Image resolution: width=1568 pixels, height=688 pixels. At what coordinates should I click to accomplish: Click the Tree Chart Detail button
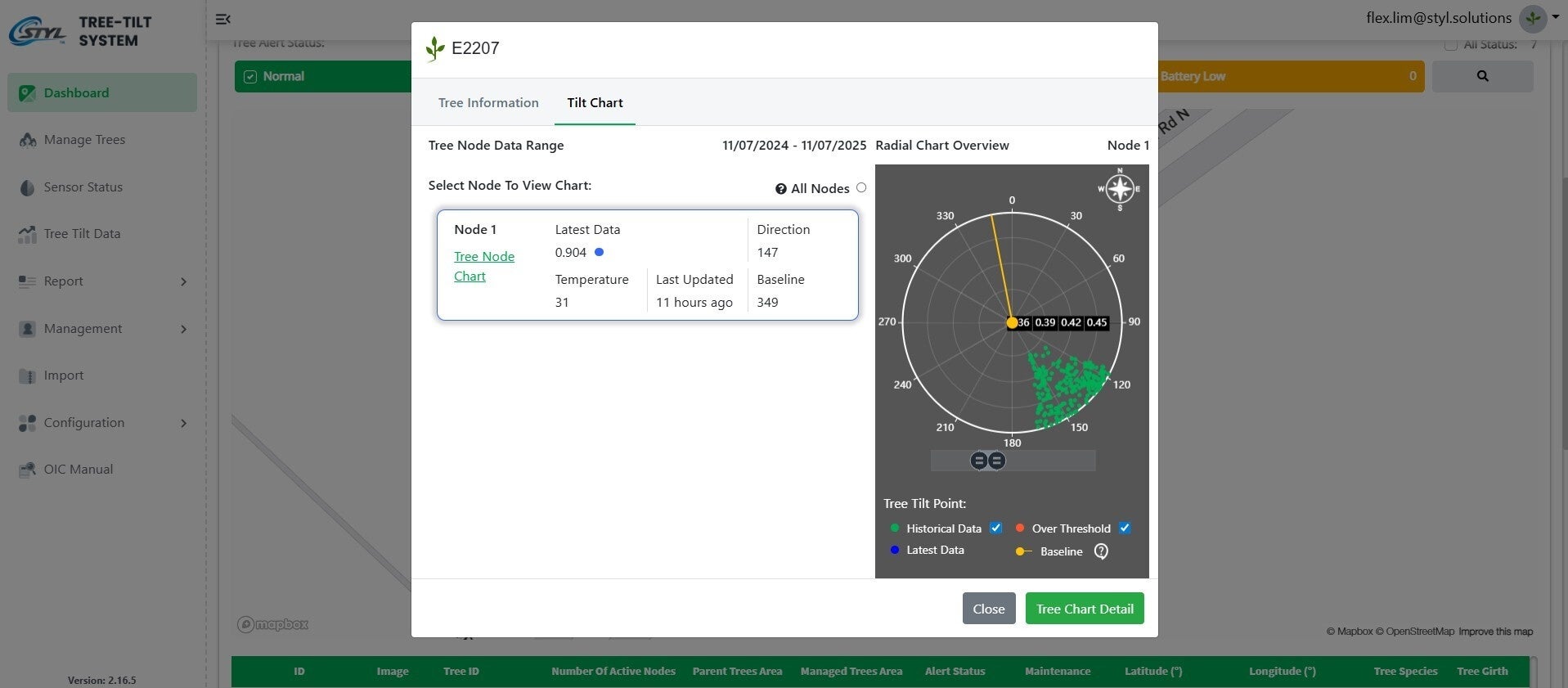[1085, 609]
